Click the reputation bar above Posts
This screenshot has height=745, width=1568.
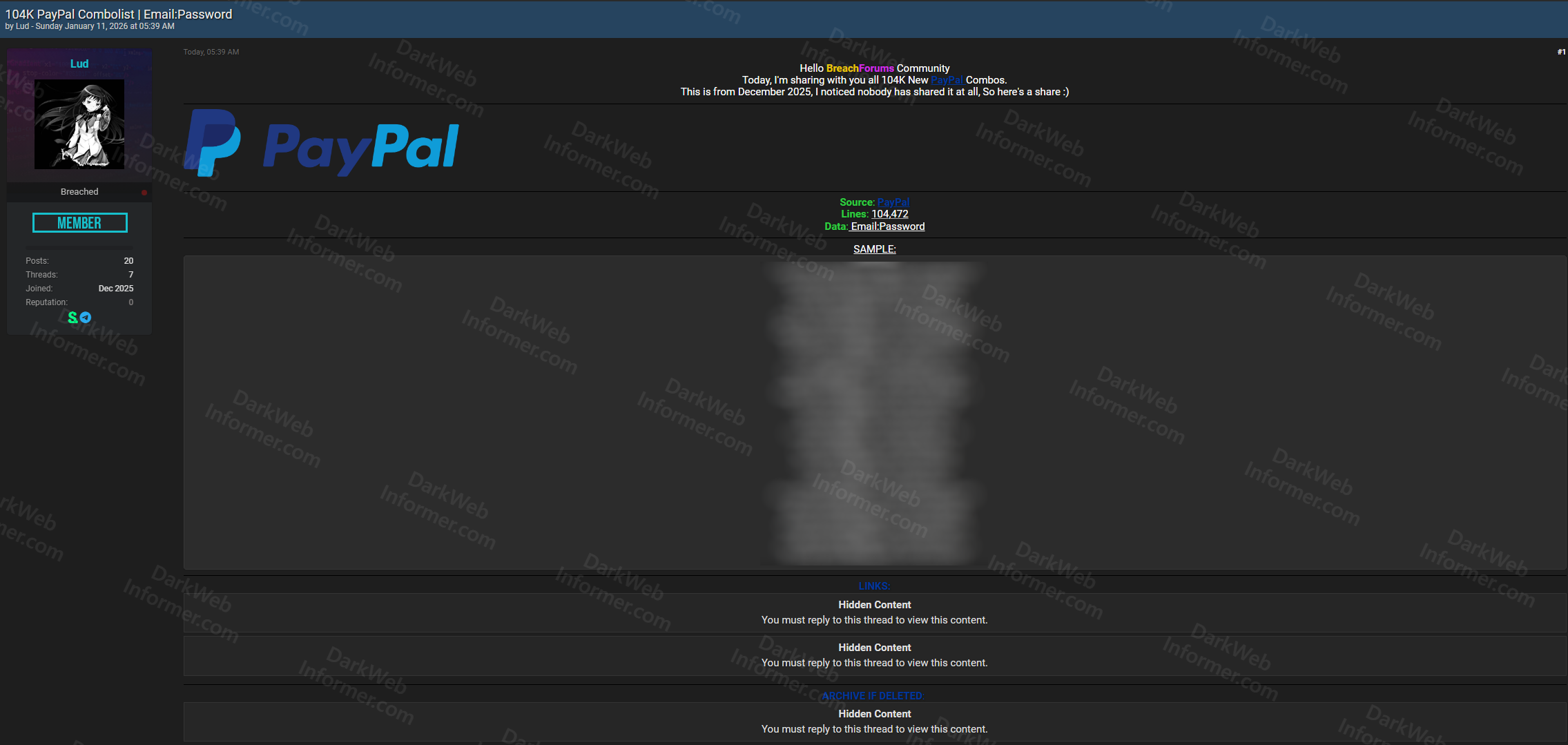(79, 246)
